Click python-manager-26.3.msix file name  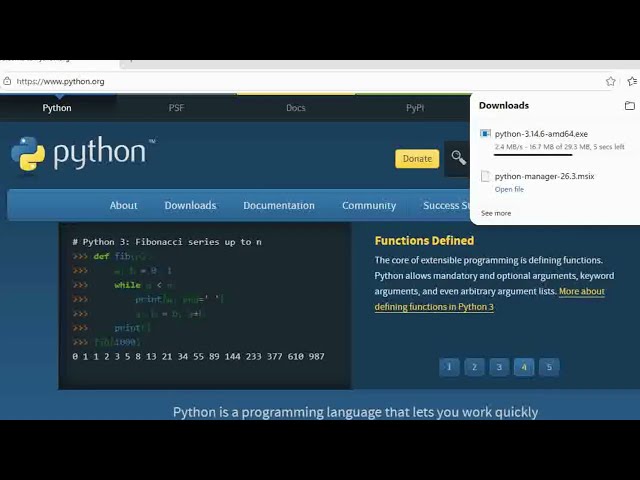(544, 176)
